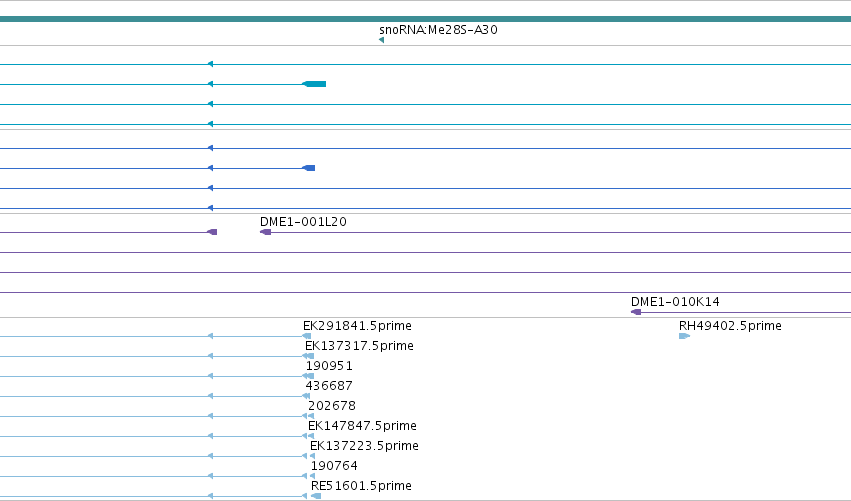Click the EK291841.5prime label

click(357, 325)
